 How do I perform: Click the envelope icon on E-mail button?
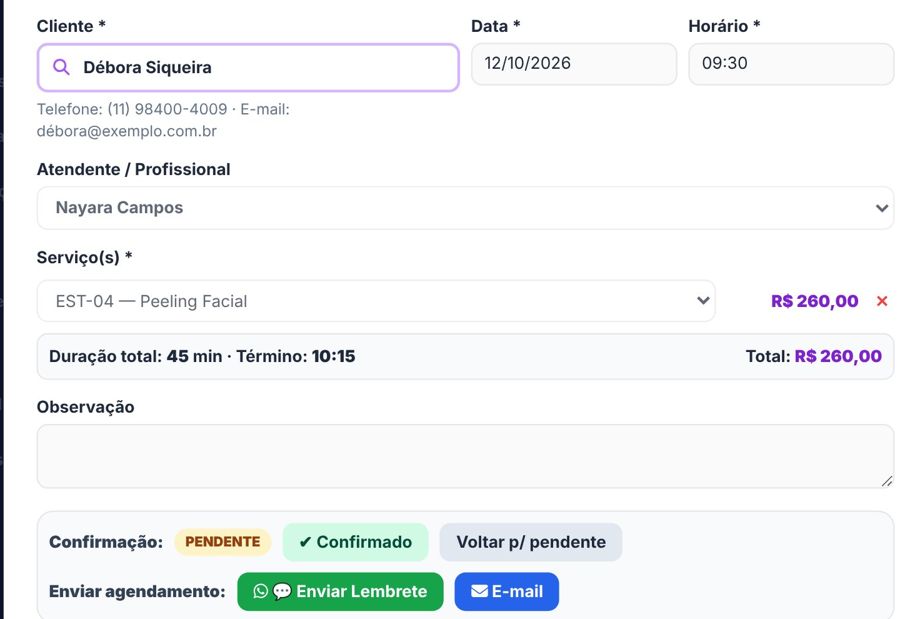click(x=479, y=591)
